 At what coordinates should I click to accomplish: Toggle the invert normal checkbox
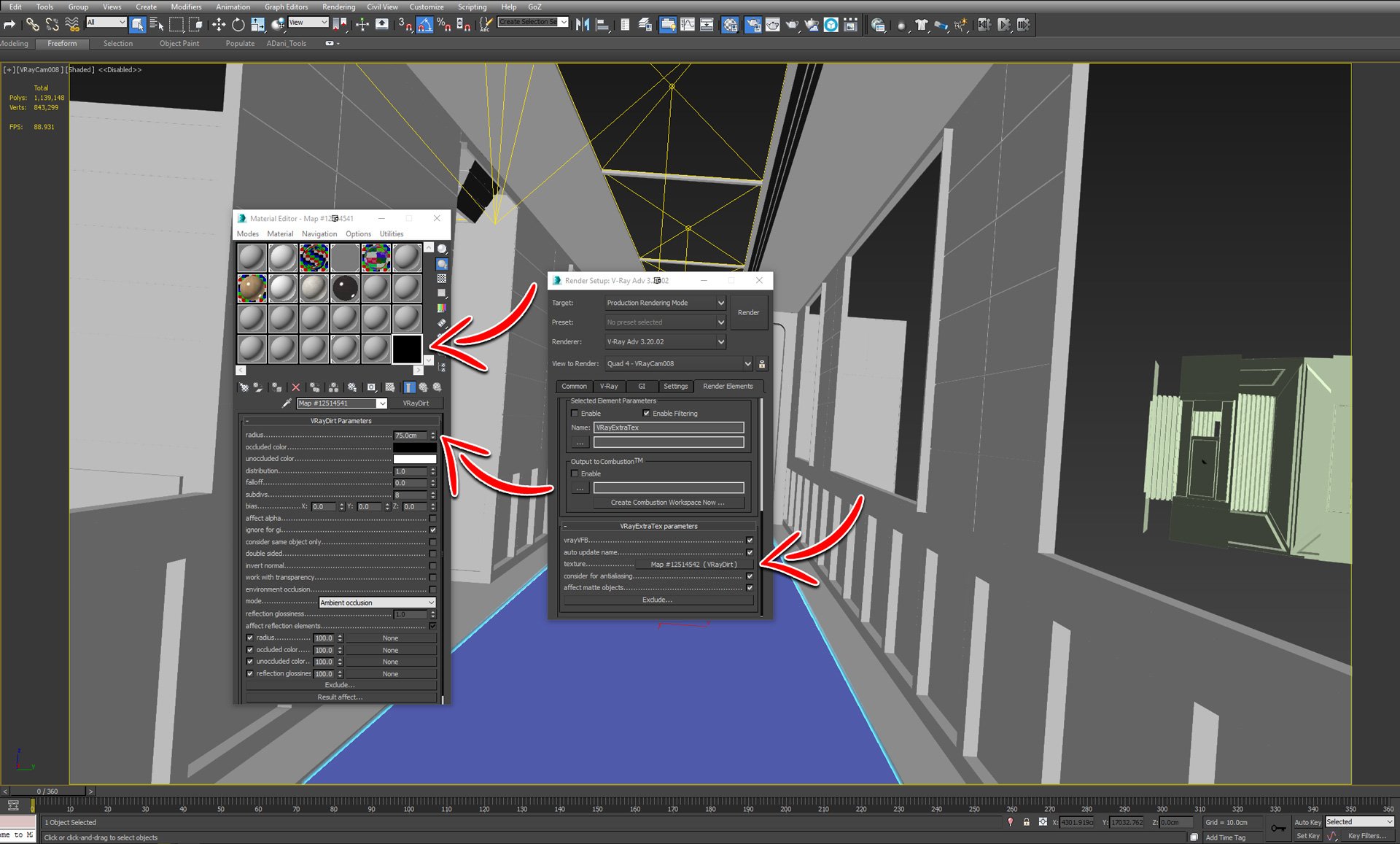433,566
